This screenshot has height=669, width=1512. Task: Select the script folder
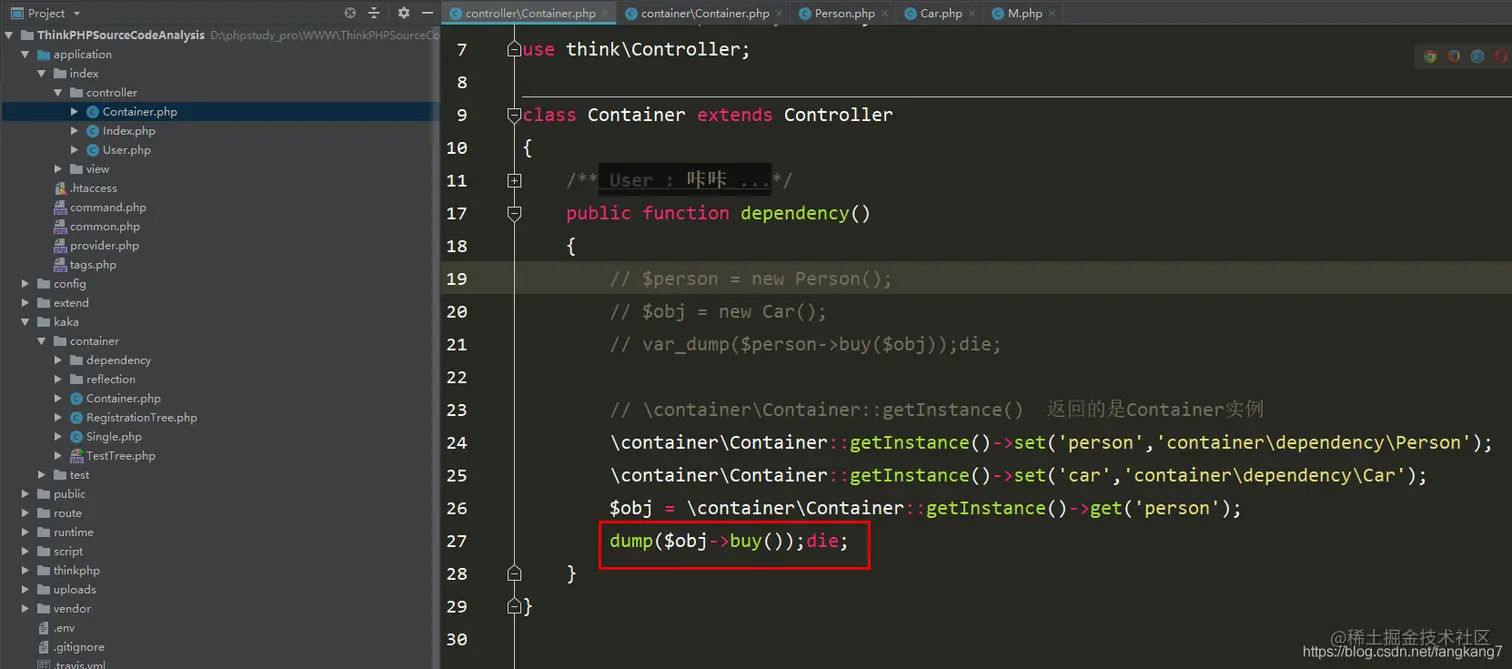pyautogui.click(x=68, y=551)
